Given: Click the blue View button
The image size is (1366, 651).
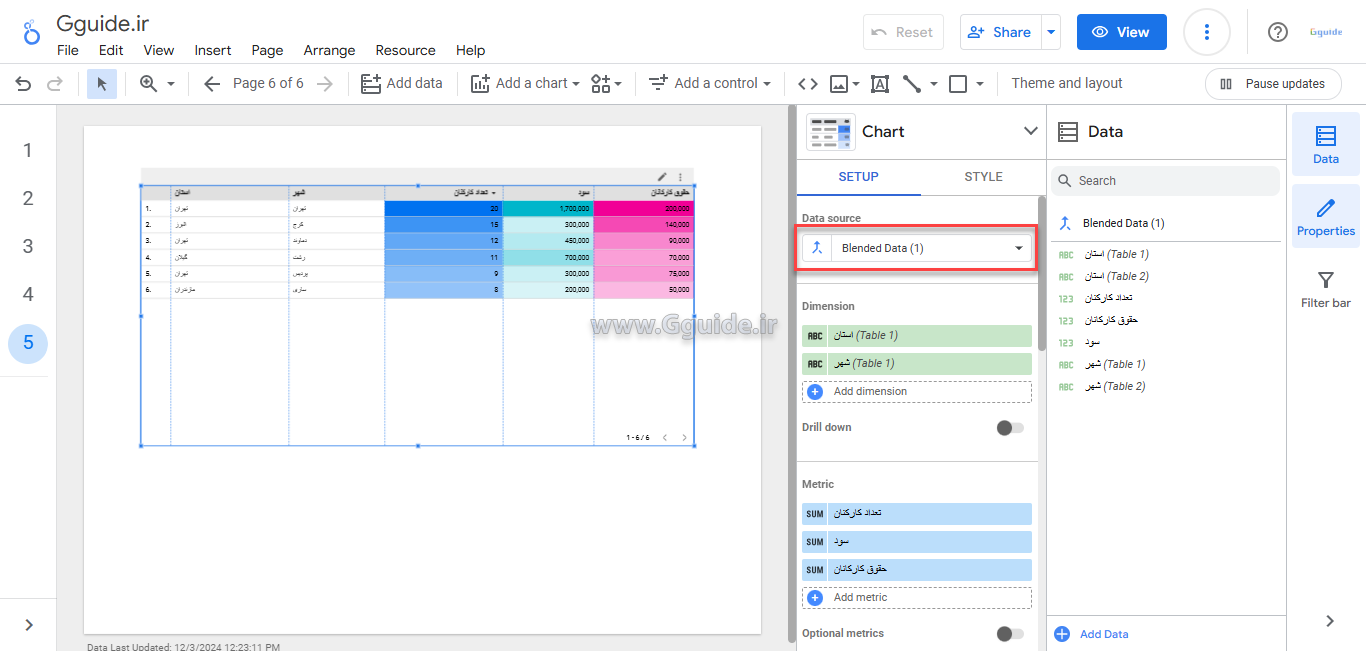Looking at the screenshot, I should [1121, 32].
